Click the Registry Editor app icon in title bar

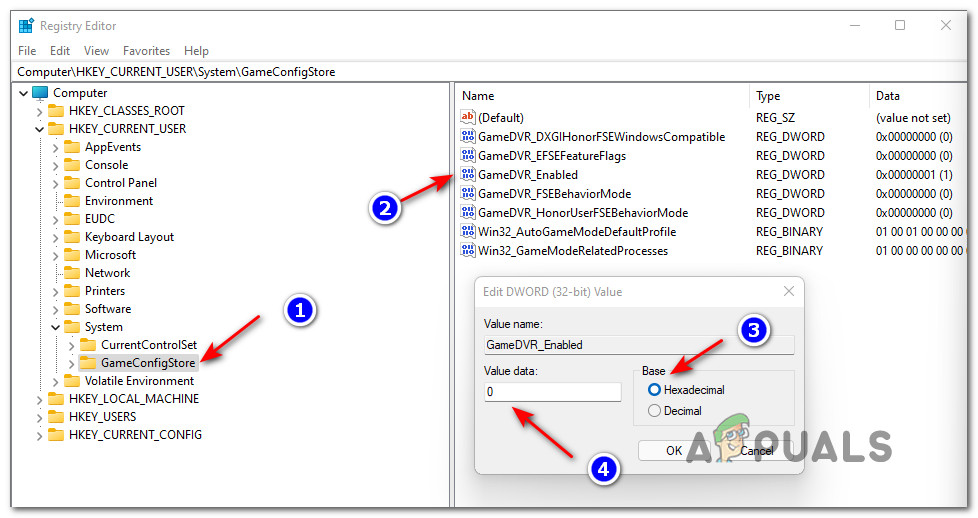[x=26, y=26]
